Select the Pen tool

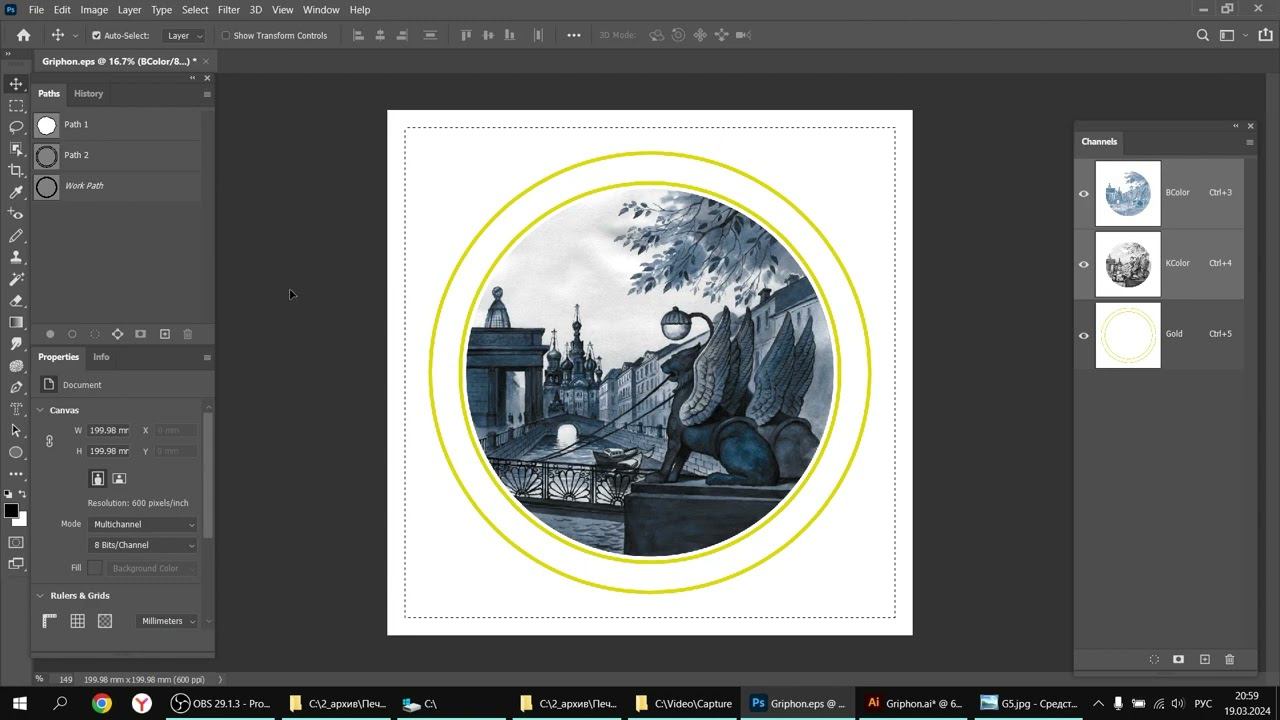click(x=16, y=387)
